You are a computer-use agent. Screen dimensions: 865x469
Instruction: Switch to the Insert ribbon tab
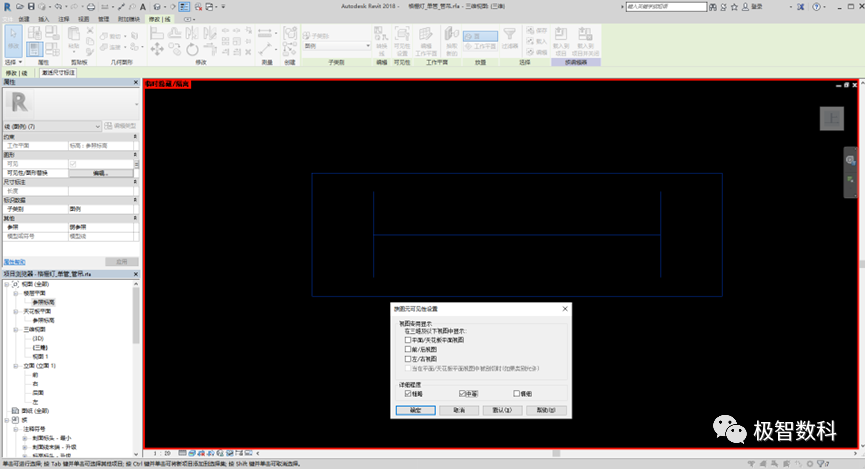pyautogui.click(x=44, y=19)
